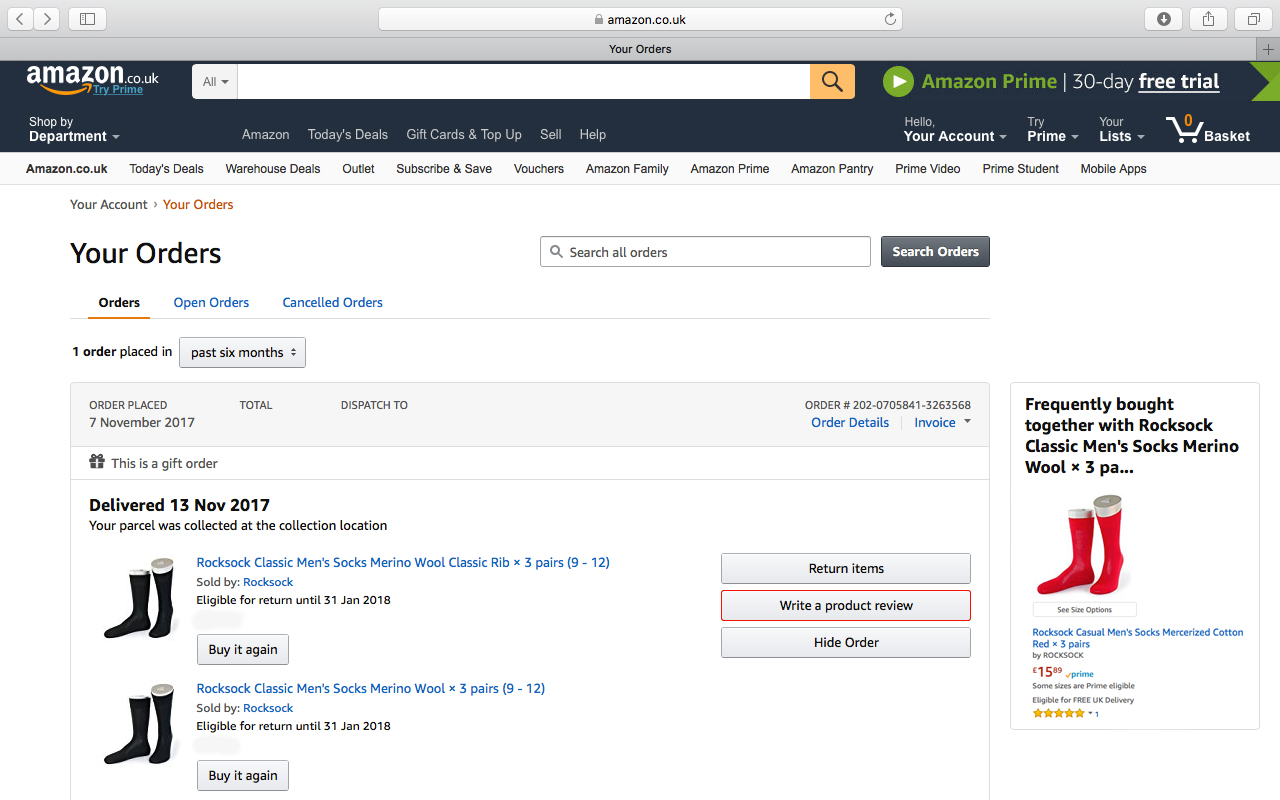Toggle the Safari sidebar icon
The width and height of the screenshot is (1280, 800).
(87, 19)
